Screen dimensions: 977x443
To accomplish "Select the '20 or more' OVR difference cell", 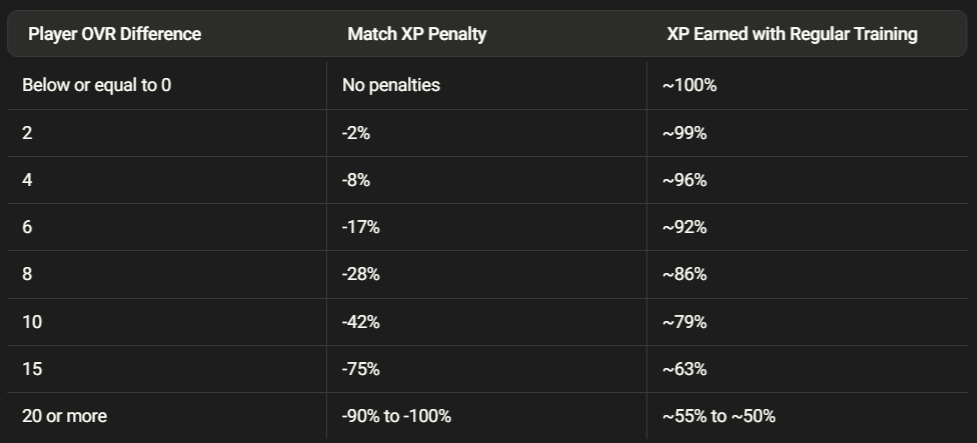I will (64, 416).
